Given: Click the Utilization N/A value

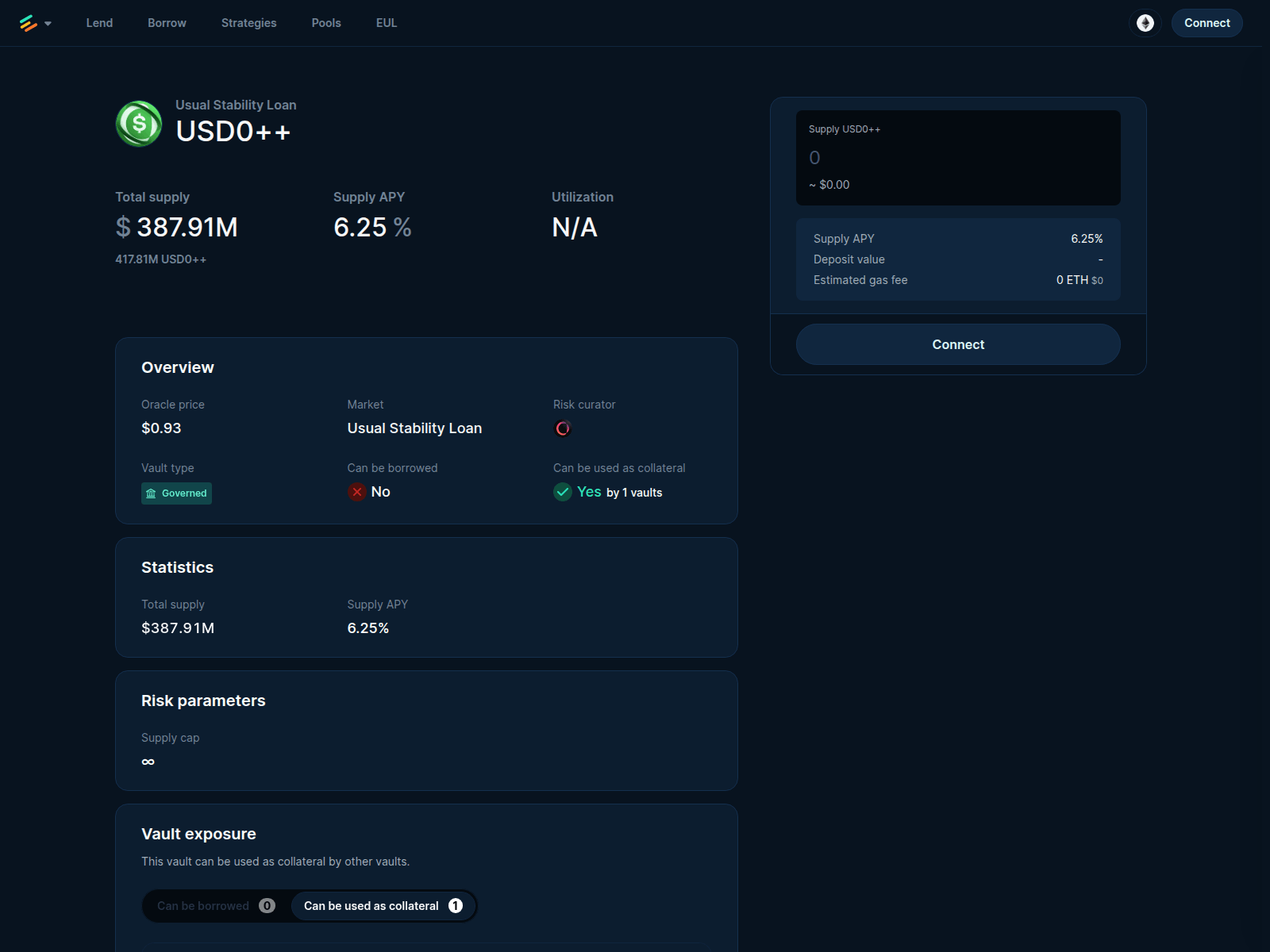Looking at the screenshot, I should pyautogui.click(x=575, y=228).
